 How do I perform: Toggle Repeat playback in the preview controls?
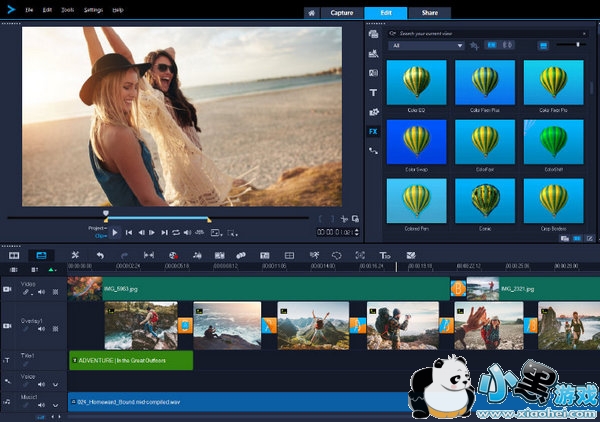176,232
